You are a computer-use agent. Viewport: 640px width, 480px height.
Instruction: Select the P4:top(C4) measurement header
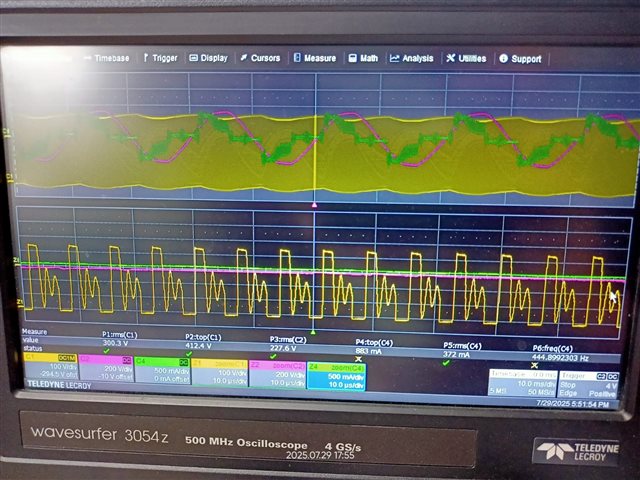tap(374, 342)
